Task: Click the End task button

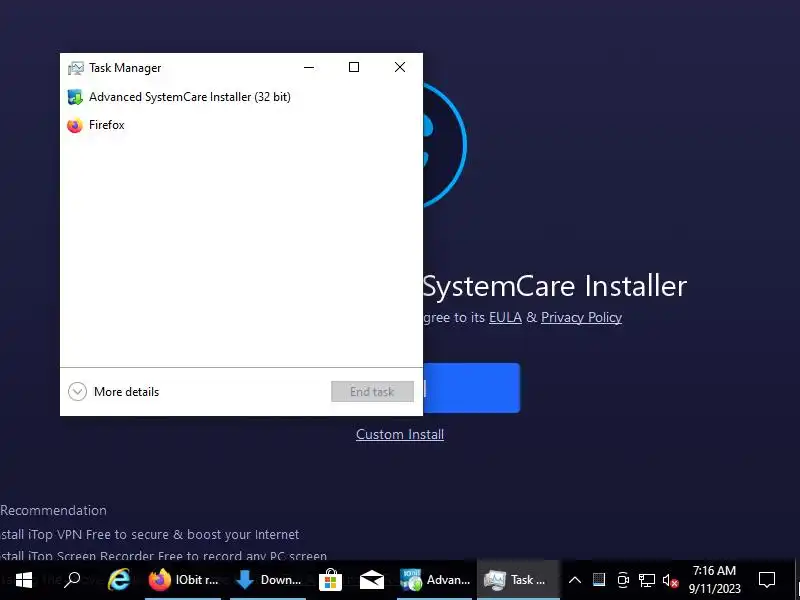Action: tap(372, 392)
